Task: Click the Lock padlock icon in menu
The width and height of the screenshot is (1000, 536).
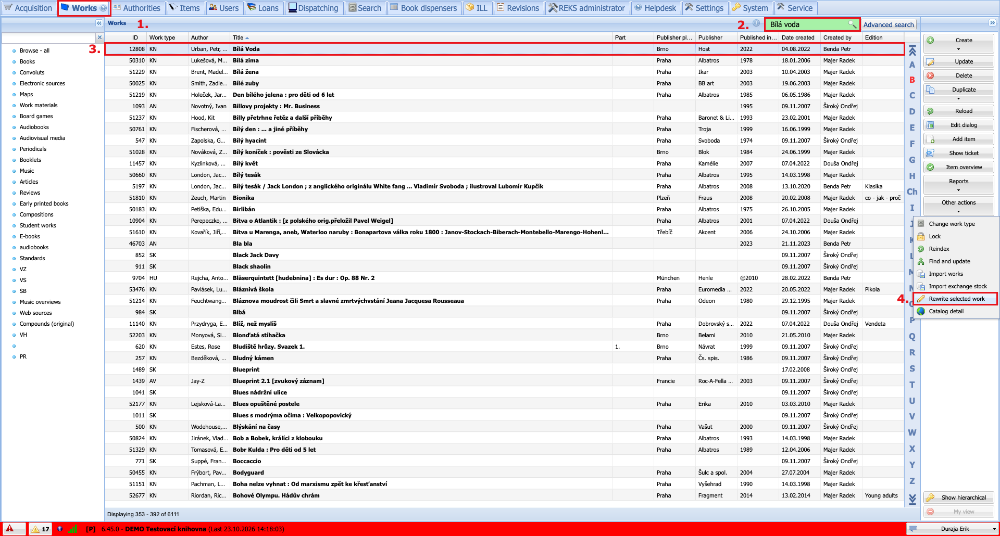Action: point(920,237)
